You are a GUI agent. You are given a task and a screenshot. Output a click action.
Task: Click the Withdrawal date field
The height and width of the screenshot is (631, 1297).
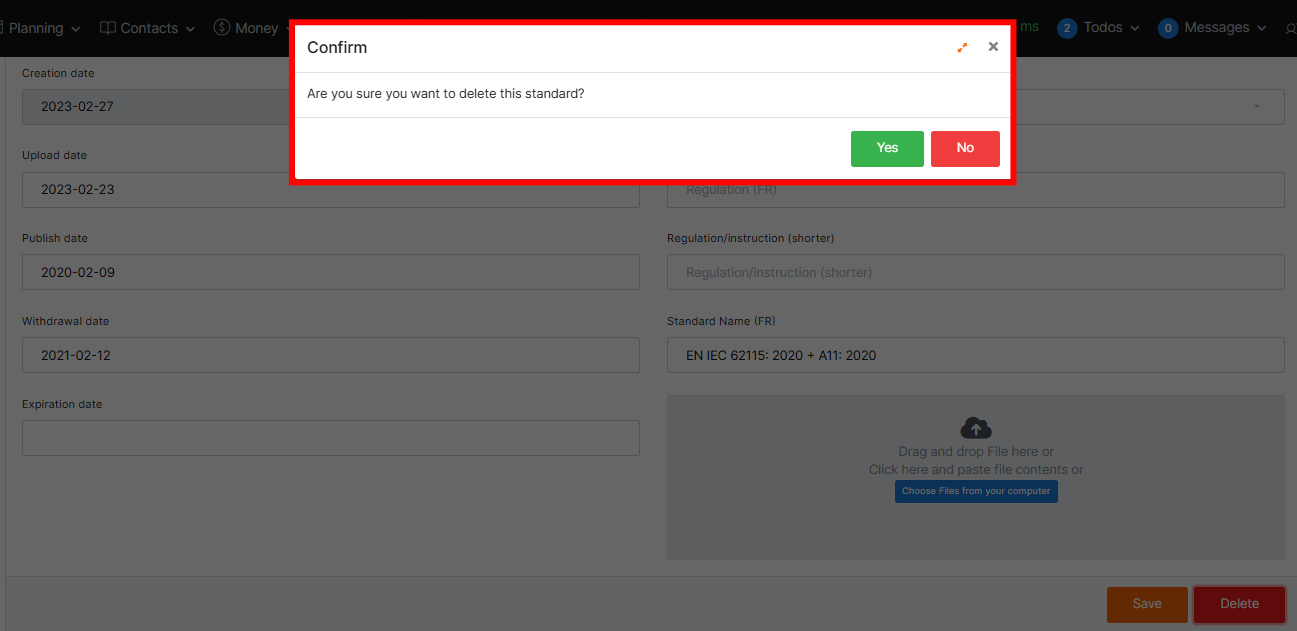tap(330, 355)
